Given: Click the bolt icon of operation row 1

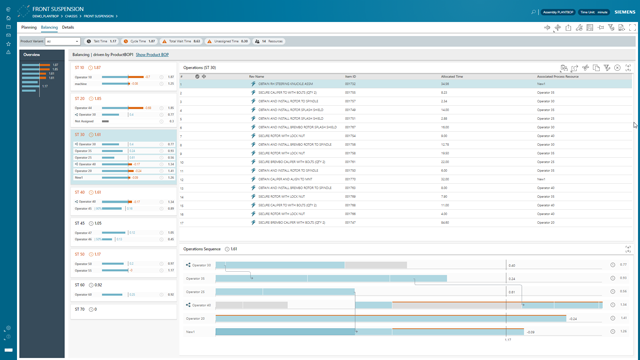Looking at the screenshot, I should coord(253,84).
